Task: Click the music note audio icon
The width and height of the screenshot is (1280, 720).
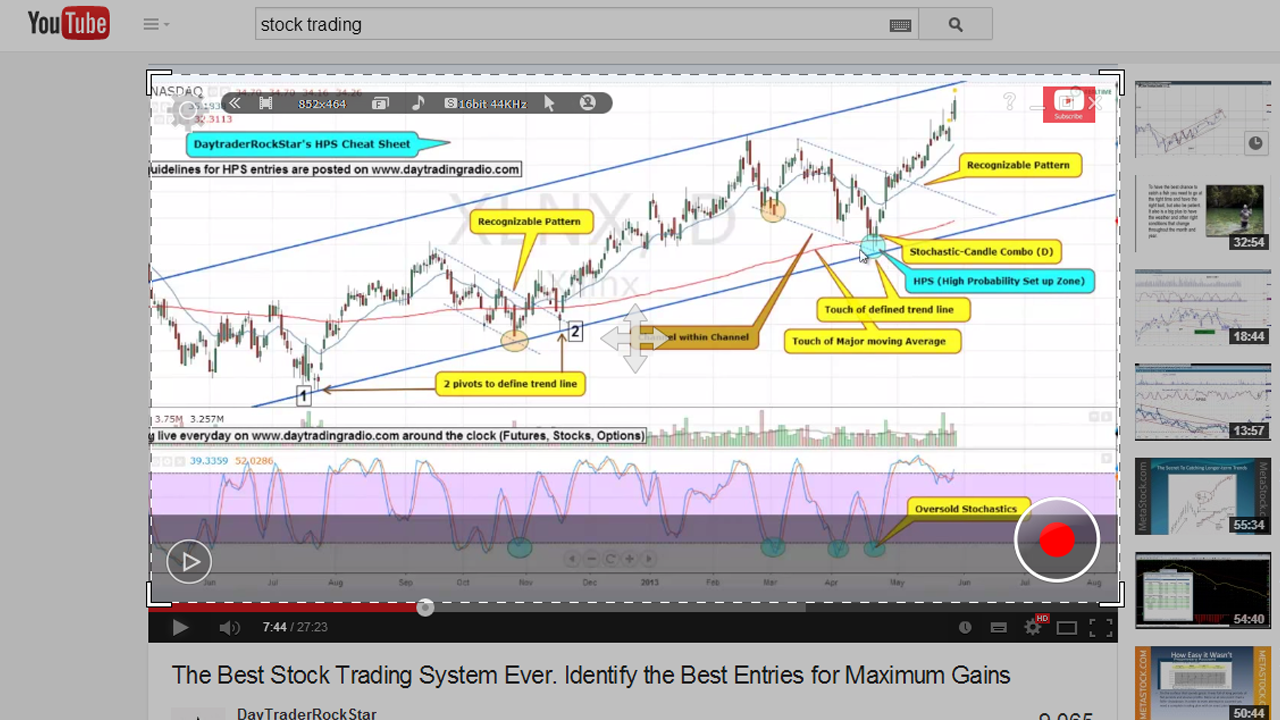Action: 418,103
